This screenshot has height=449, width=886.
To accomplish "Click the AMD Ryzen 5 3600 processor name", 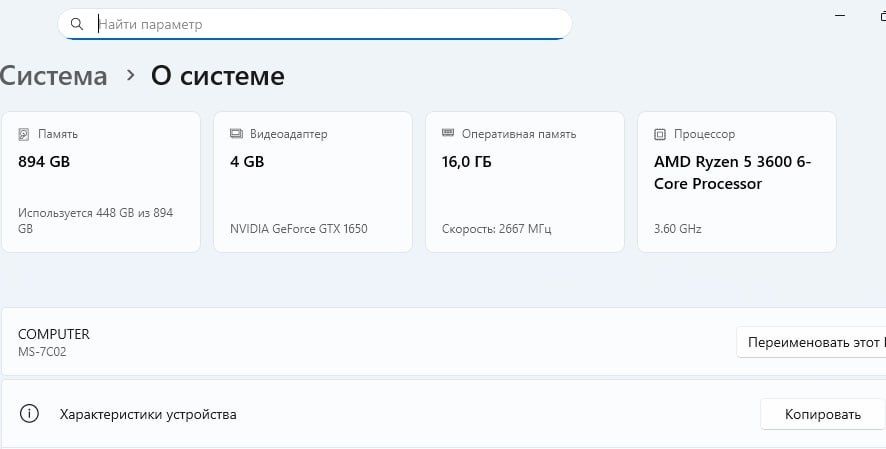I will 732,172.
